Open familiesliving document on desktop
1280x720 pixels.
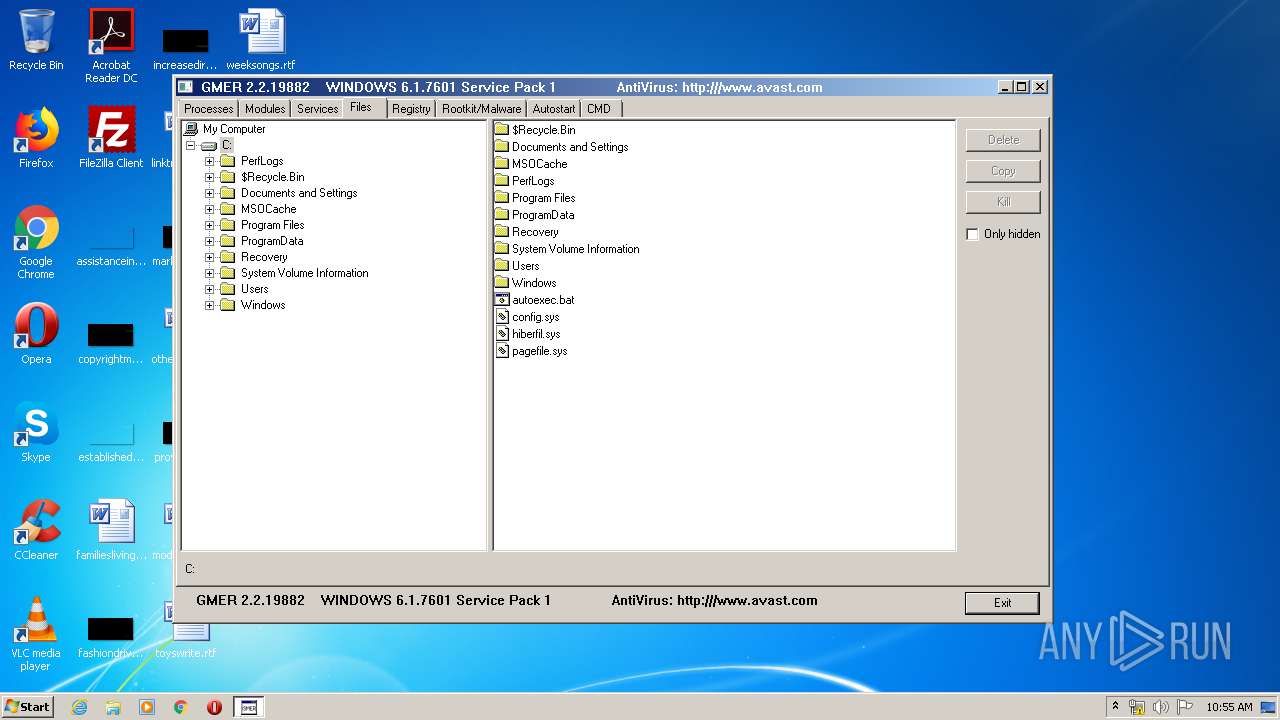[111, 530]
